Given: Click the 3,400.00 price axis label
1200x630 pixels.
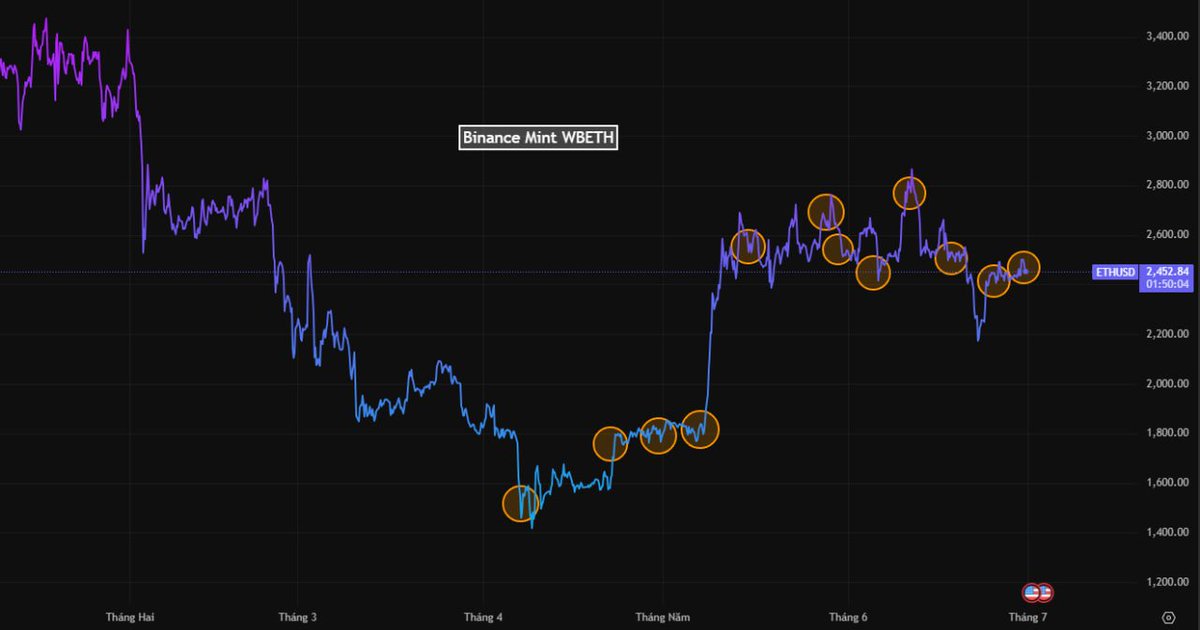Looking at the screenshot, I should point(1166,36).
